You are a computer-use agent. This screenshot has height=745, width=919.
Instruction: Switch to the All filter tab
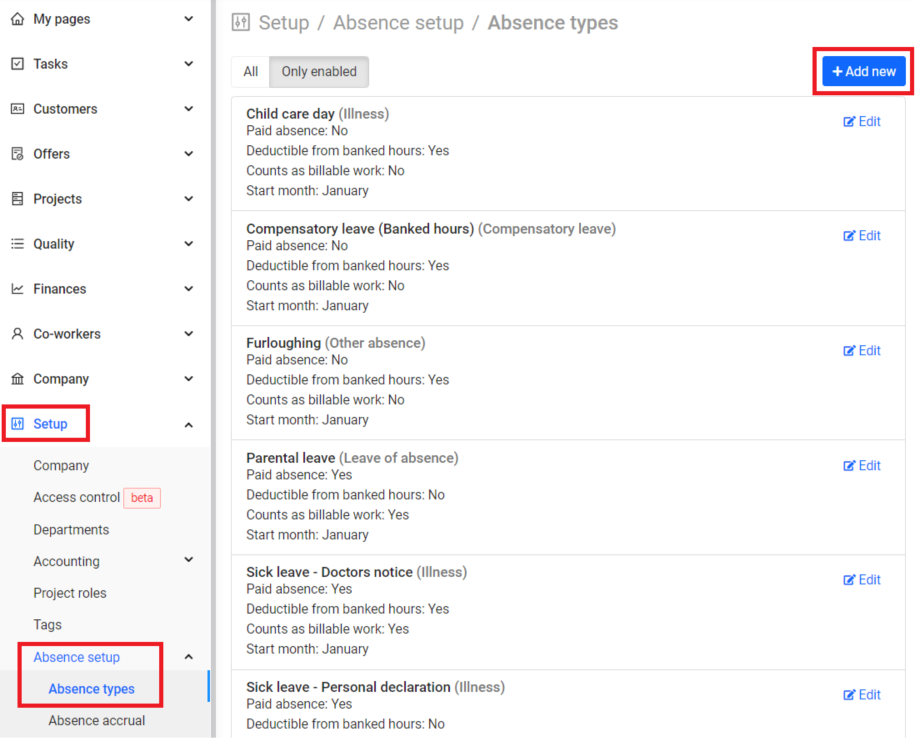(x=251, y=72)
